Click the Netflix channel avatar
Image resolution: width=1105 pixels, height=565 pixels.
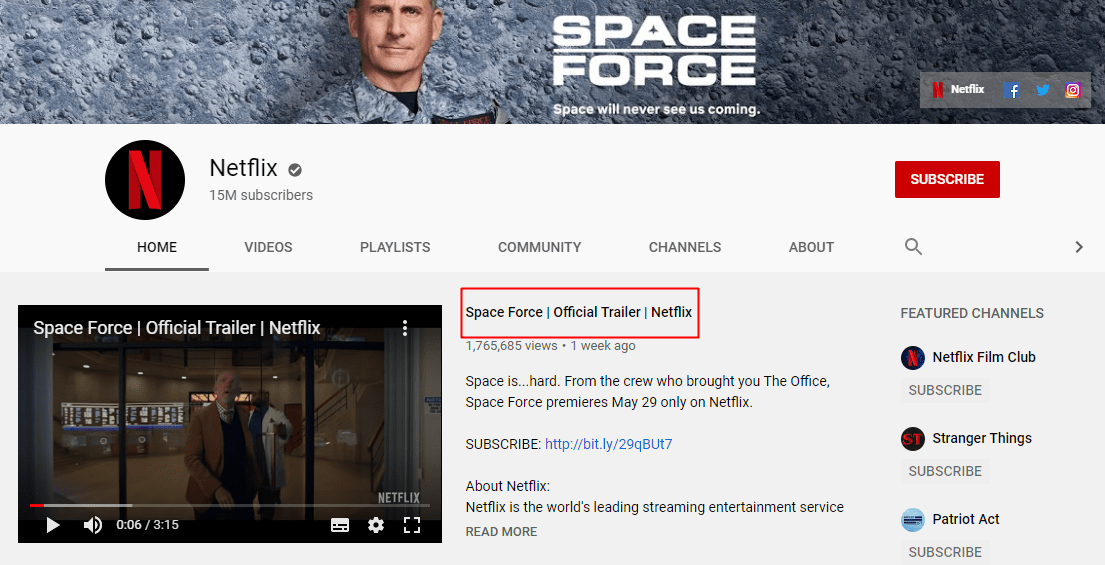(x=145, y=180)
